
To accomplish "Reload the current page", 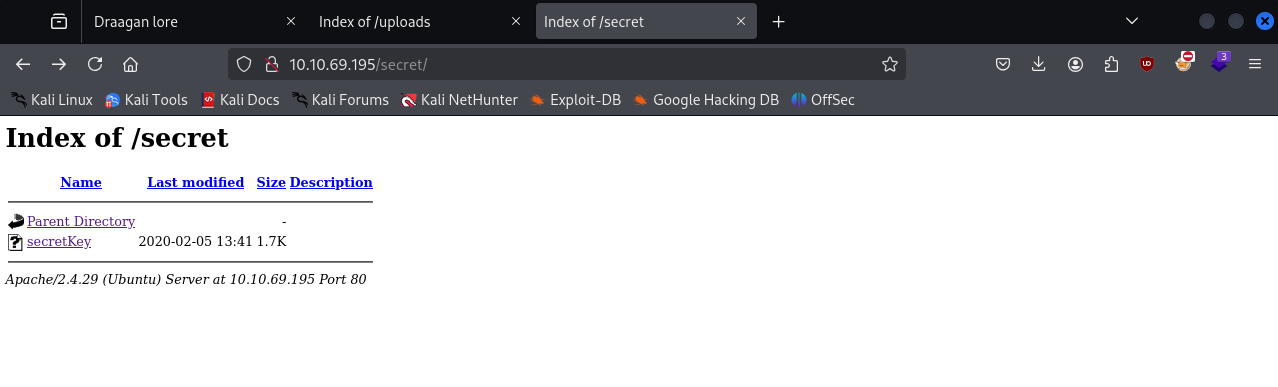I will pyautogui.click(x=95, y=64).
